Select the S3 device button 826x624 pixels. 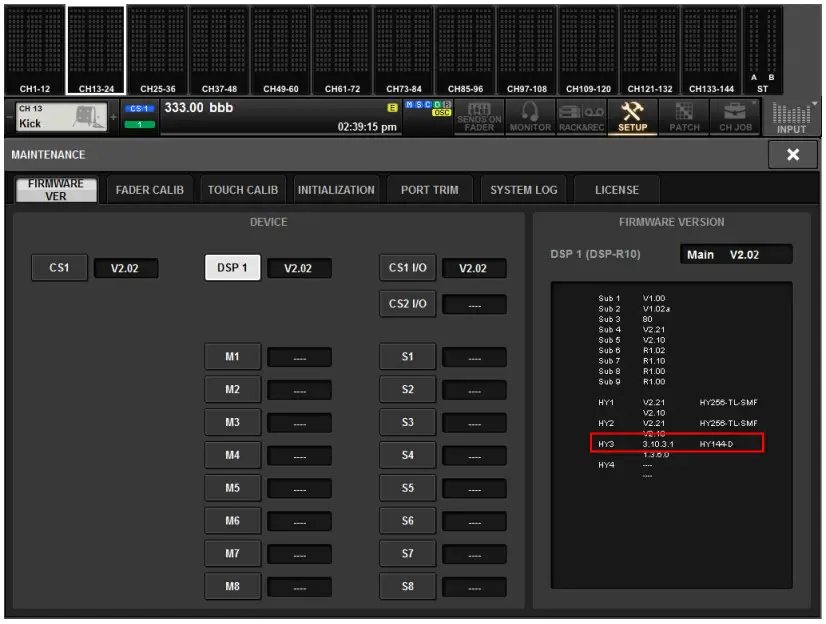coord(407,422)
